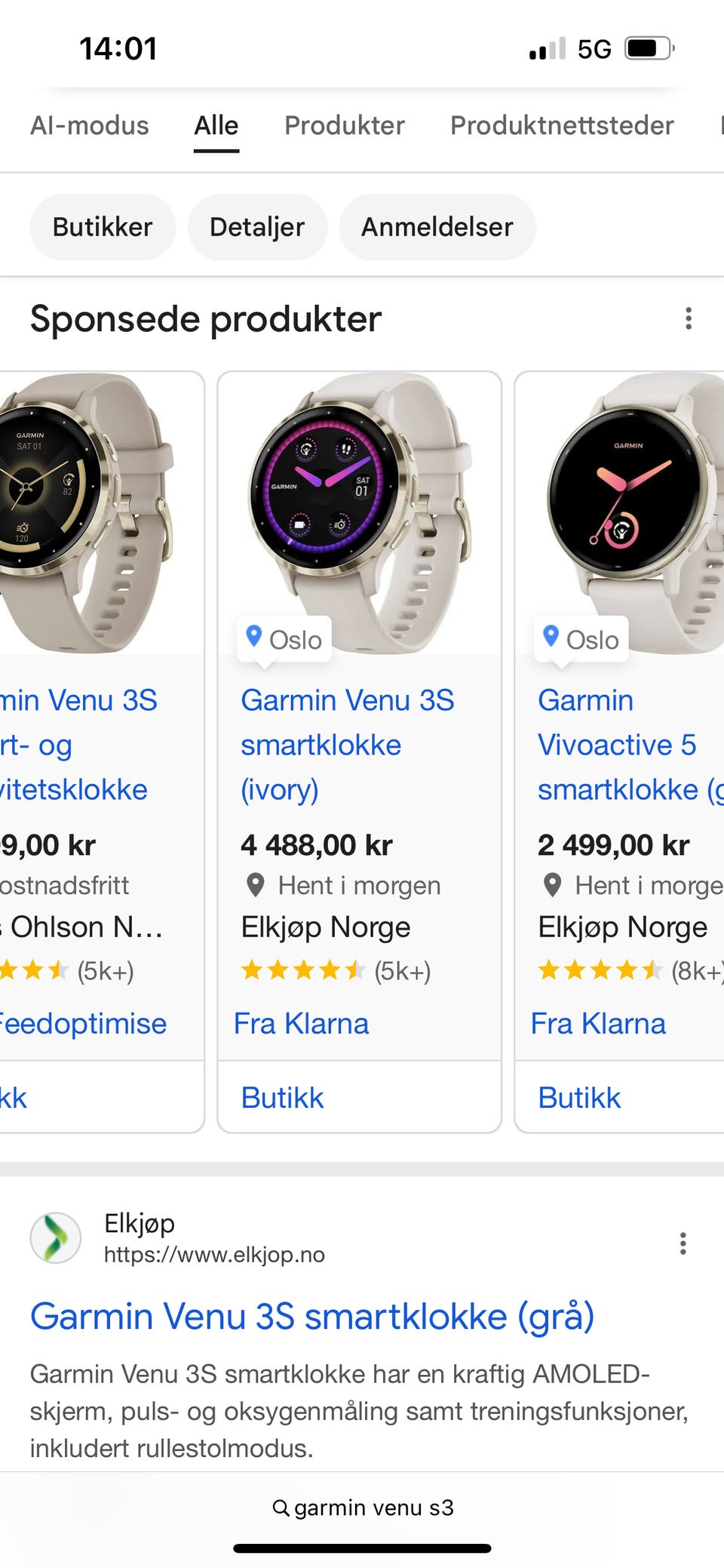The width and height of the screenshot is (724, 1568).
Task: Tap the pickup pin beside Hent i morgen
Action: coord(256,885)
